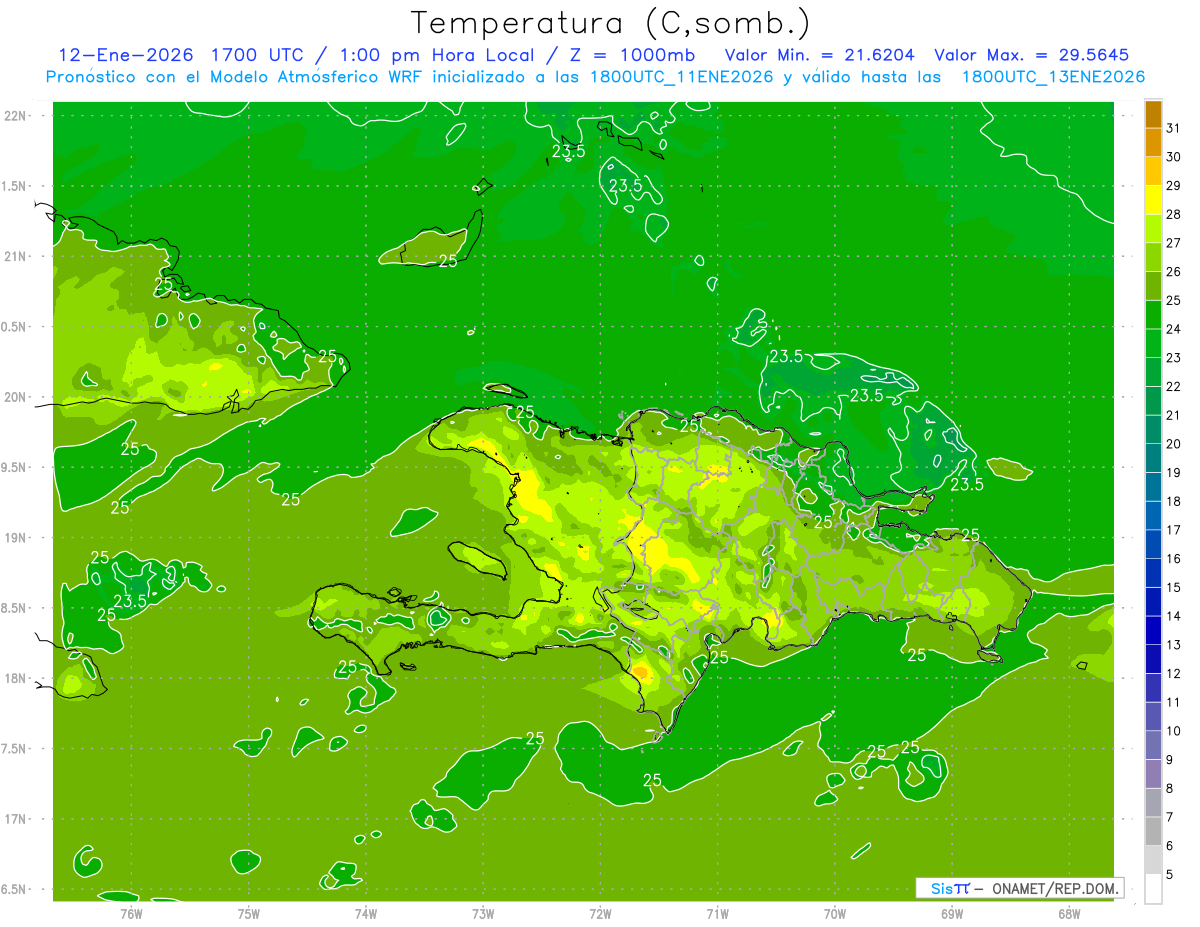Click legend value 24
Image resolution: width=1200 pixels, height=927 pixels.
[1175, 329]
